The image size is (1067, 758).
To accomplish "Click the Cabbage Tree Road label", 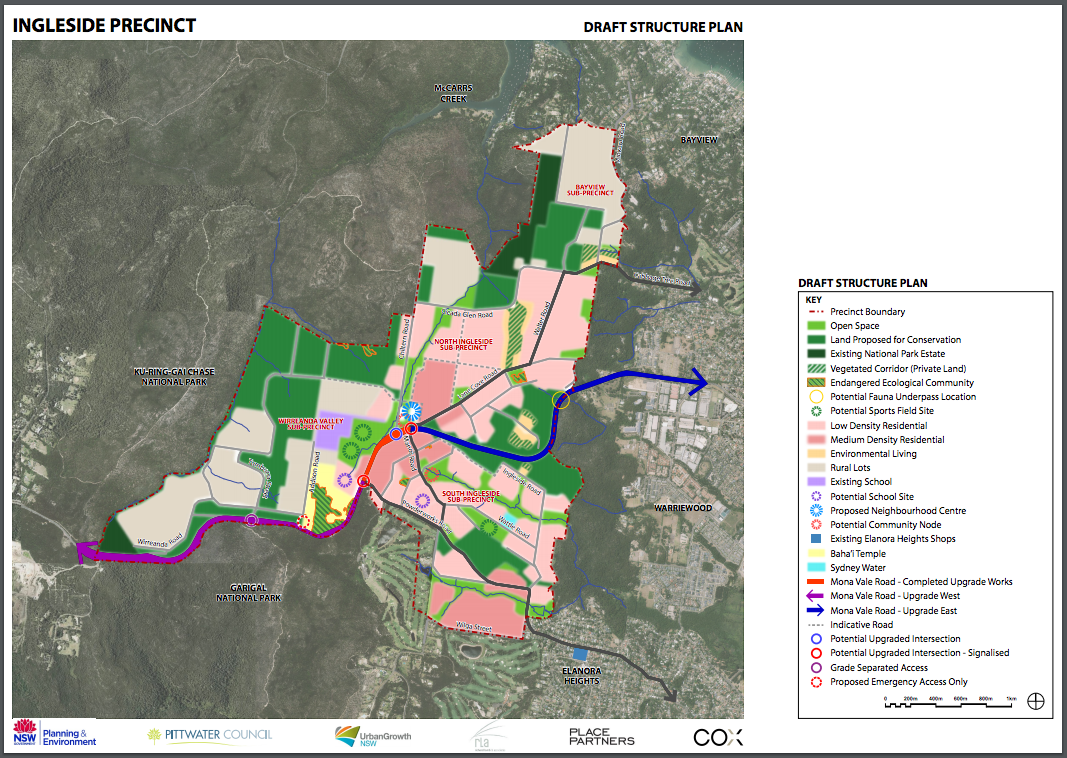I will pos(662,278).
